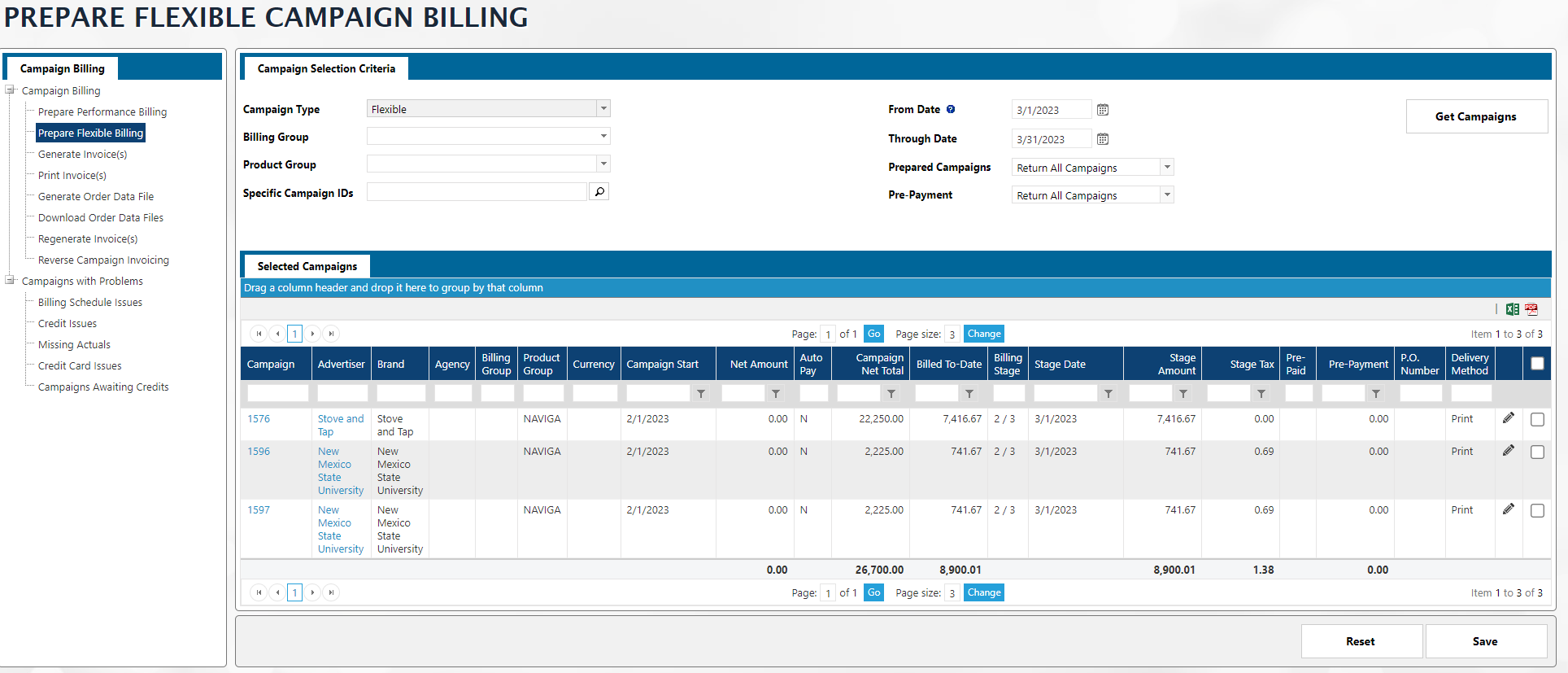Open Through Date calendar picker
Viewport: 1568px width, 673px height.
1103,139
